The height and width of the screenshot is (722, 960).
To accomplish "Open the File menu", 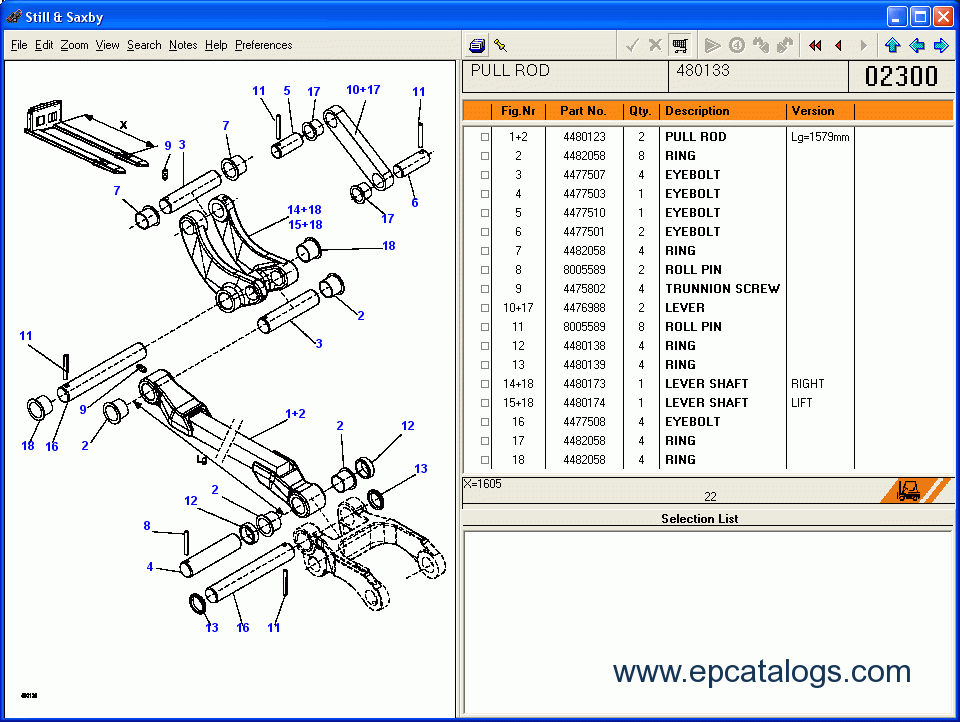I will point(19,45).
